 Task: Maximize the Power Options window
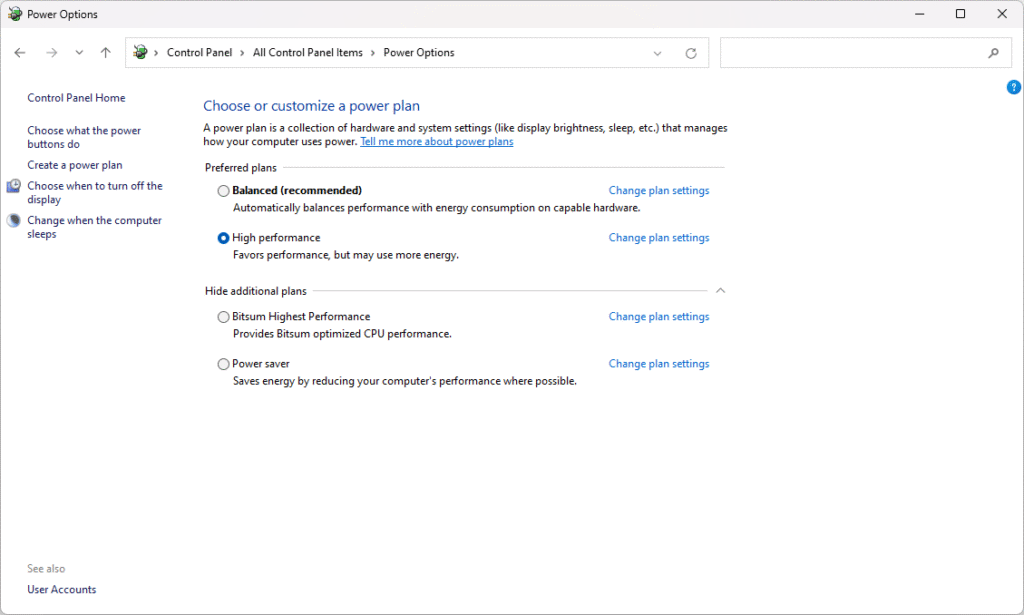[x=961, y=14]
